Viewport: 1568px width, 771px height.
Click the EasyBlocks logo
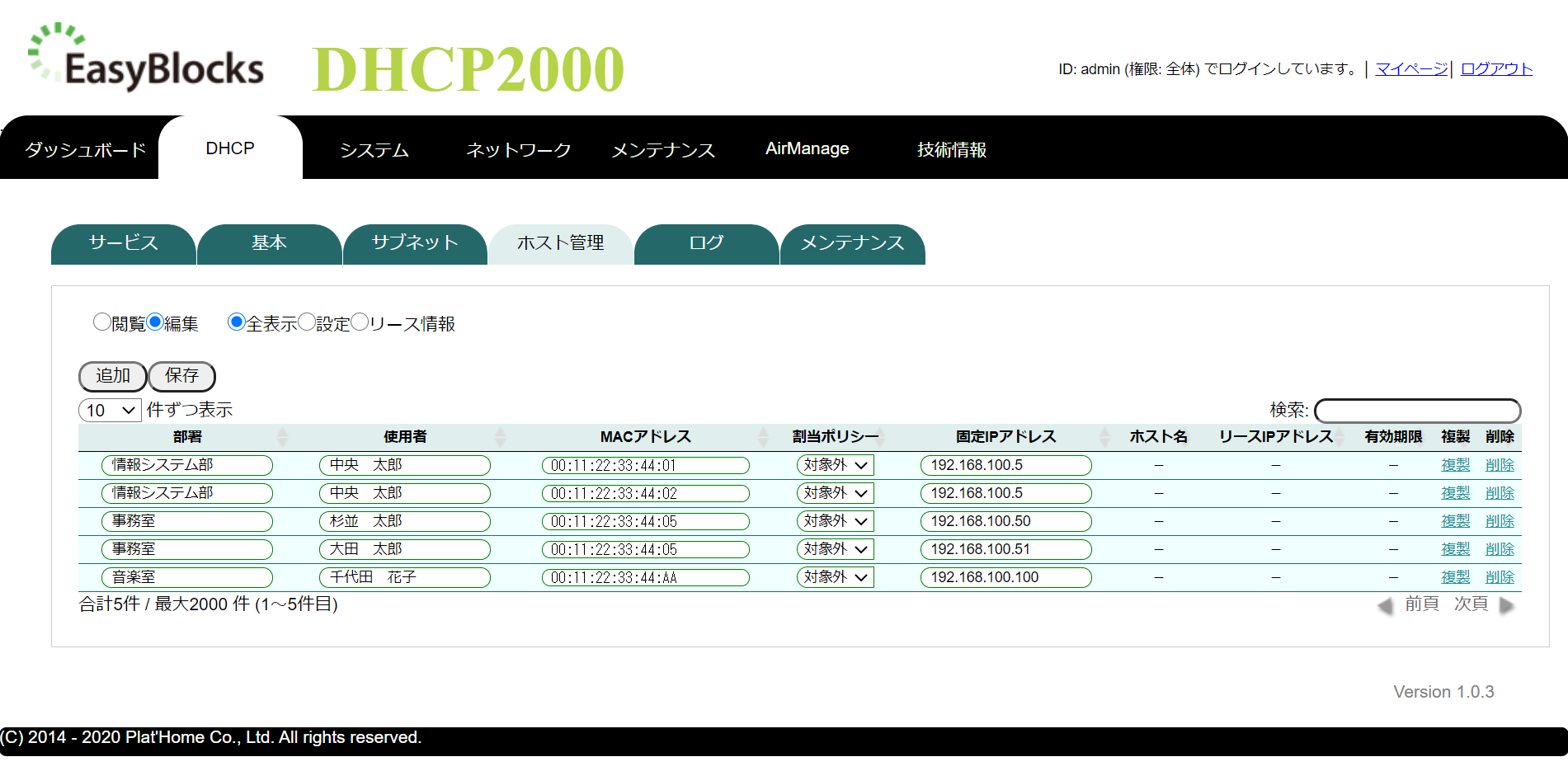point(146,57)
